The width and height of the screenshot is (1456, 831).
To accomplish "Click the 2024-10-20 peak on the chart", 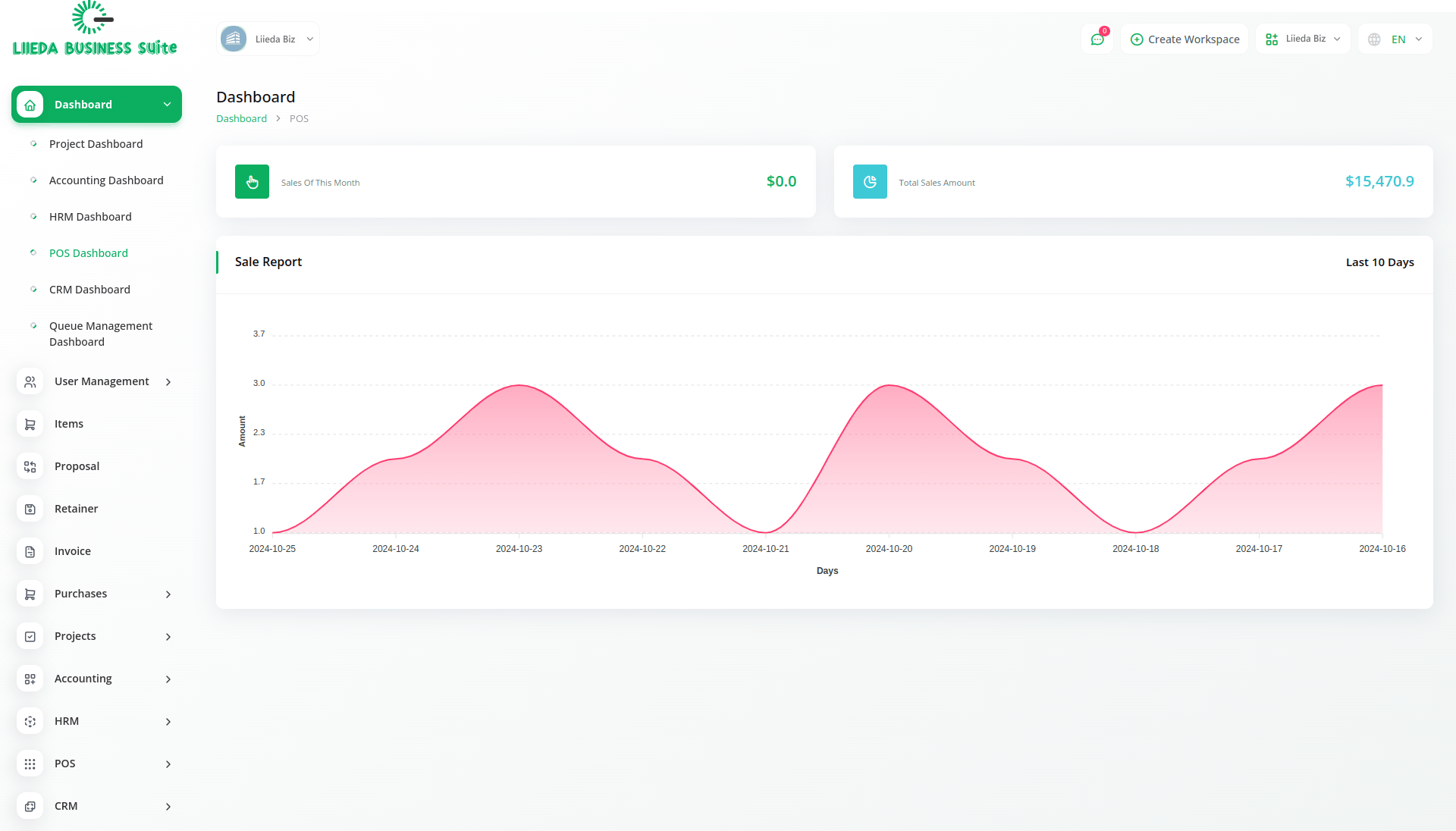I will click(889, 386).
